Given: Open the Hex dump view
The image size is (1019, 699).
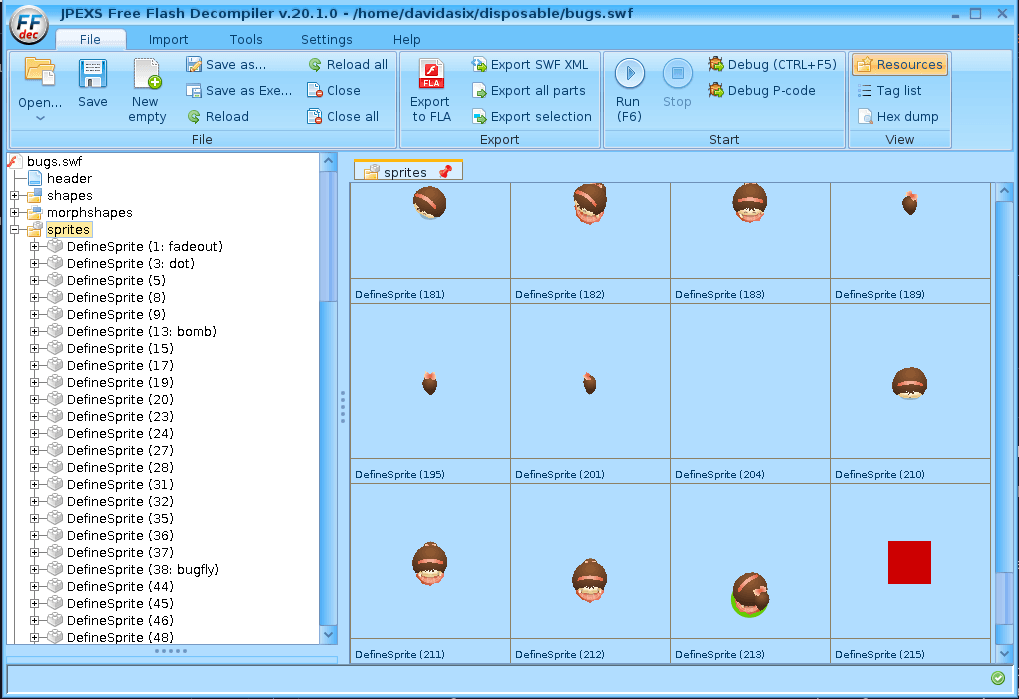Looking at the screenshot, I should tap(897, 116).
